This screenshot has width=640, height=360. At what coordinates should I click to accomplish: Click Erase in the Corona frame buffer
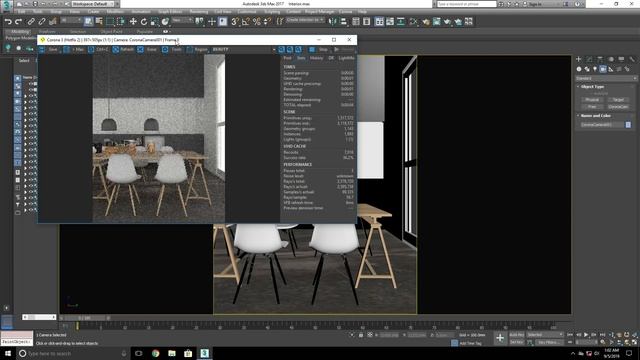pyautogui.click(x=147, y=49)
